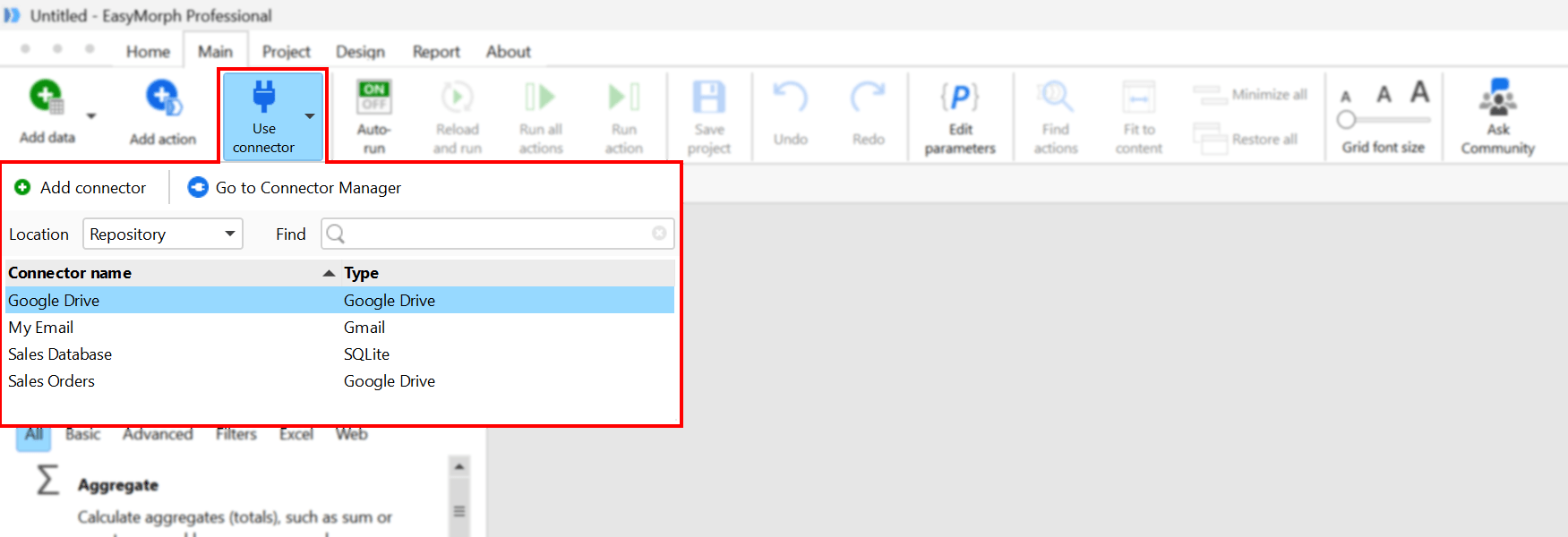The width and height of the screenshot is (1568, 537).
Task: Open the Location Repository dropdown
Action: pyautogui.click(x=163, y=234)
